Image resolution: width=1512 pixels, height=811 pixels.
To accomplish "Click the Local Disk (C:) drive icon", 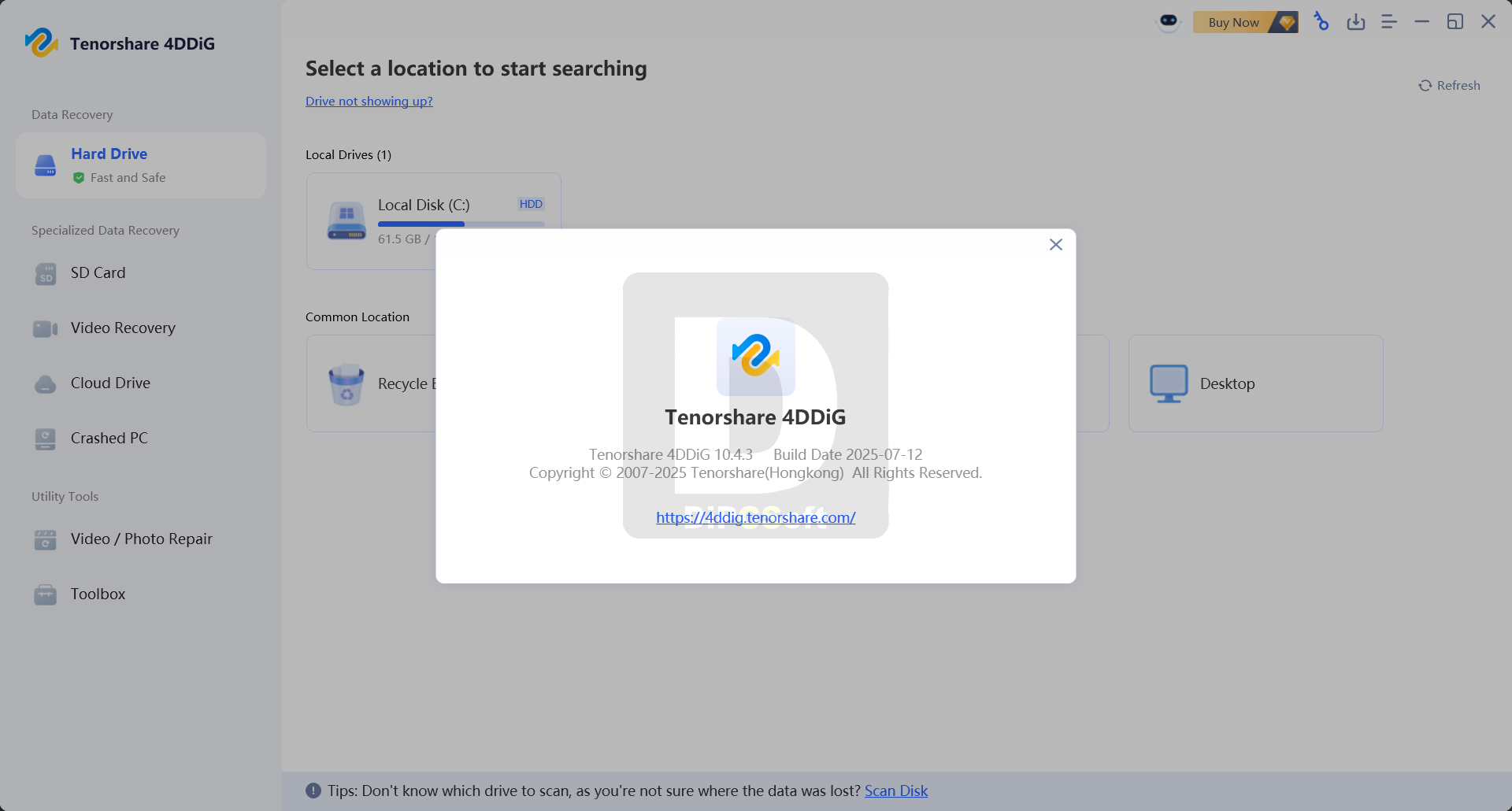I will (346, 221).
